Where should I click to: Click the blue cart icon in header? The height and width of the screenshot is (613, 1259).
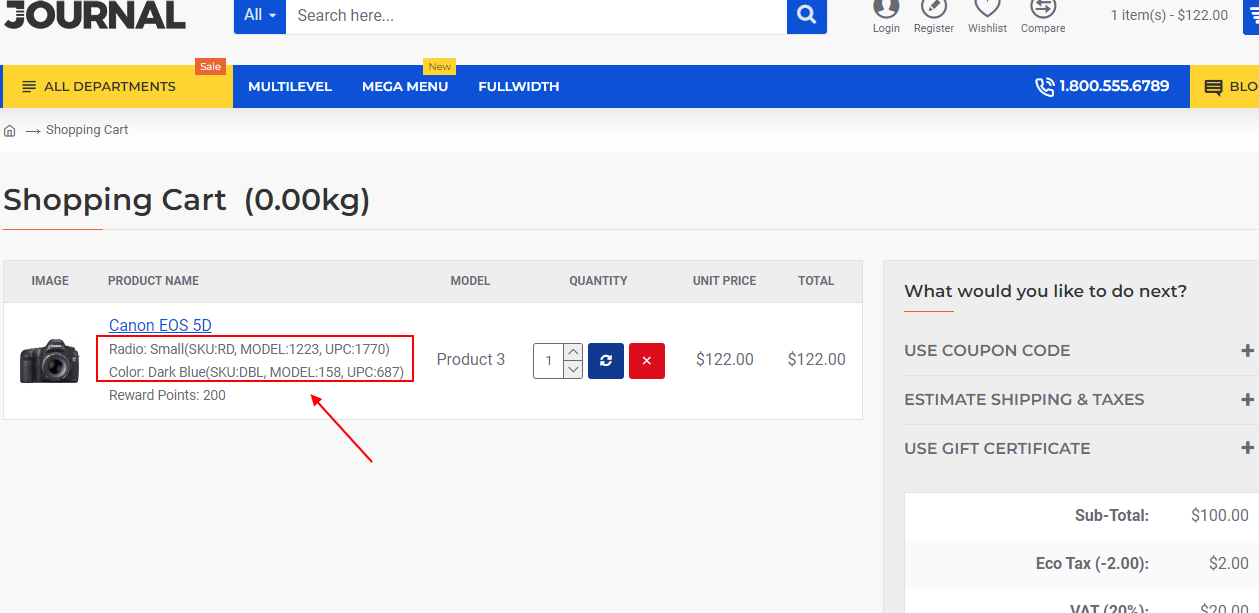(x=1250, y=16)
